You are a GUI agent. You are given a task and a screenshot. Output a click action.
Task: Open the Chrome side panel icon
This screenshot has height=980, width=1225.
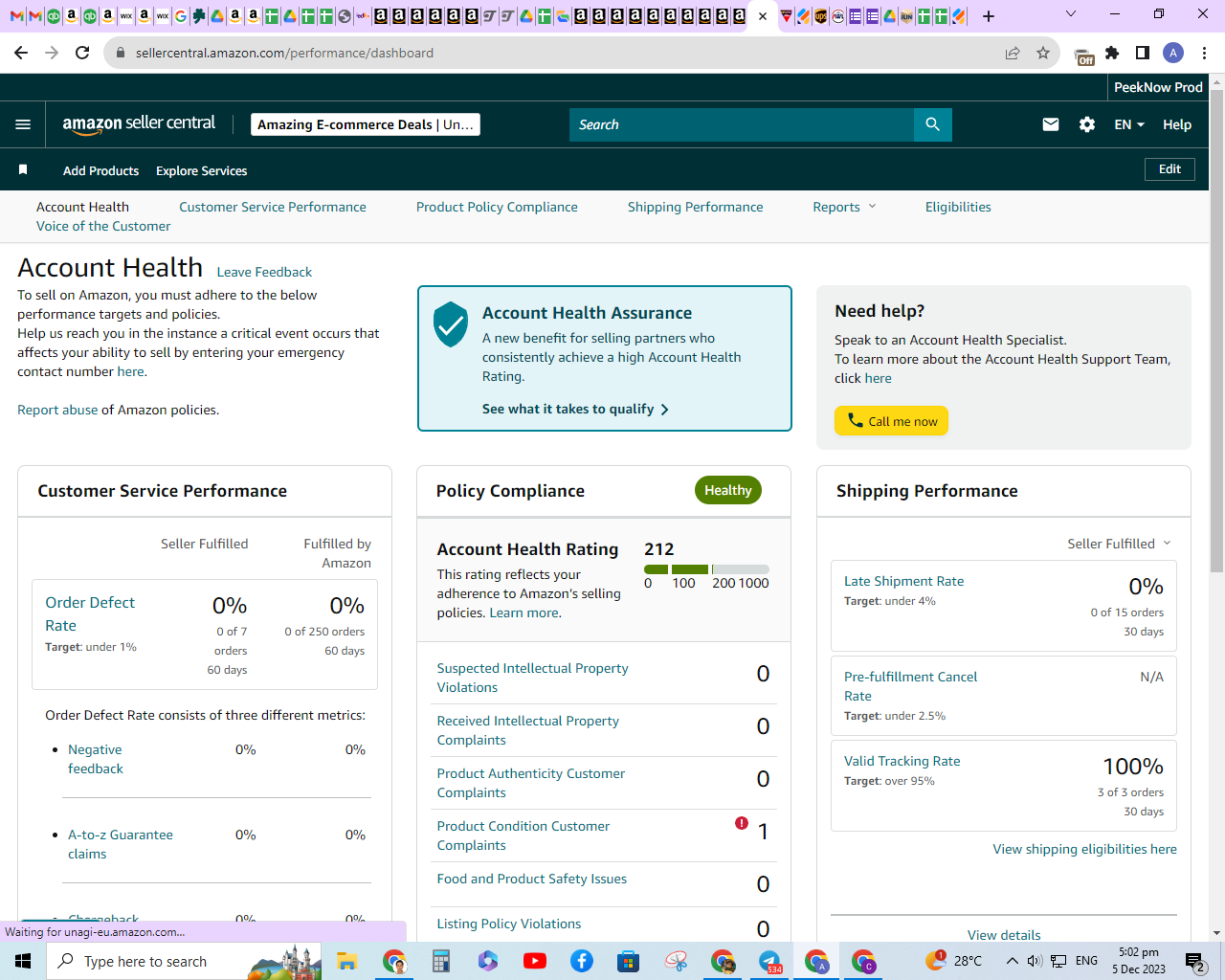click(x=1143, y=53)
